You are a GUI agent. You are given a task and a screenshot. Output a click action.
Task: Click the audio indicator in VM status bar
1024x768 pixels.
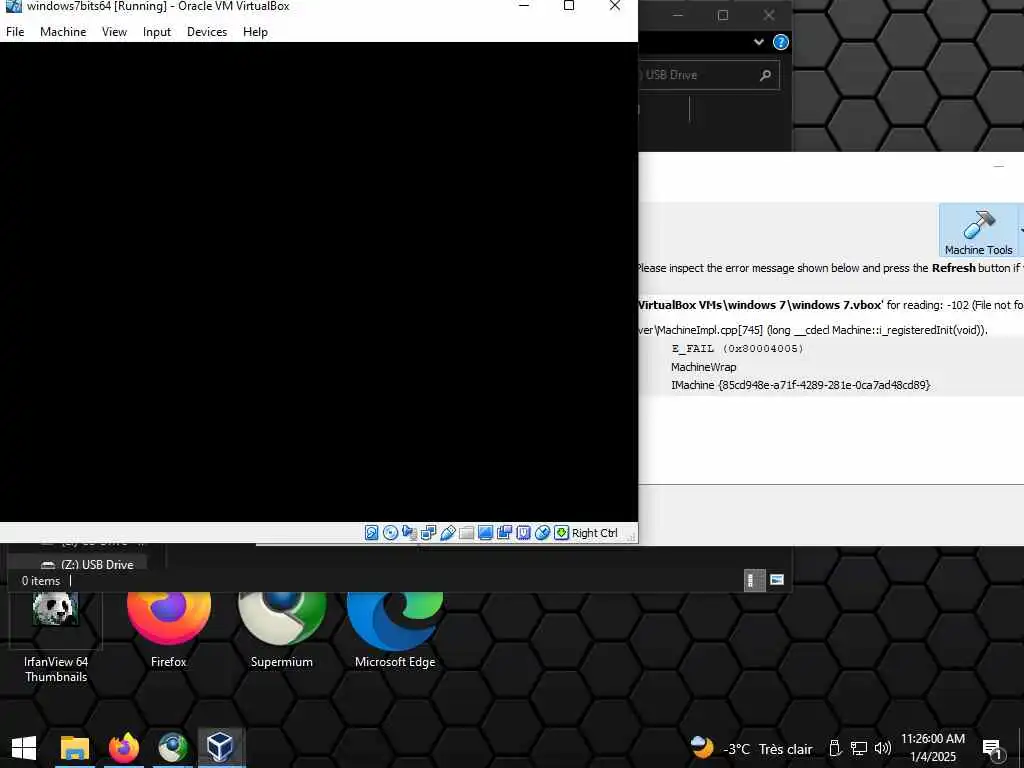pos(409,533)
